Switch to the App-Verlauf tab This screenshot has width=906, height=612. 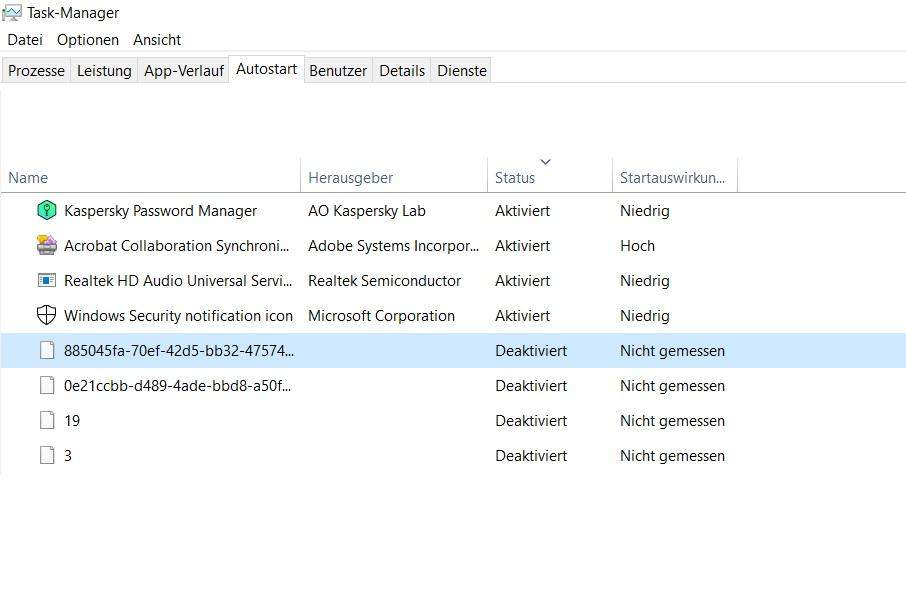(x=184, y=71)
